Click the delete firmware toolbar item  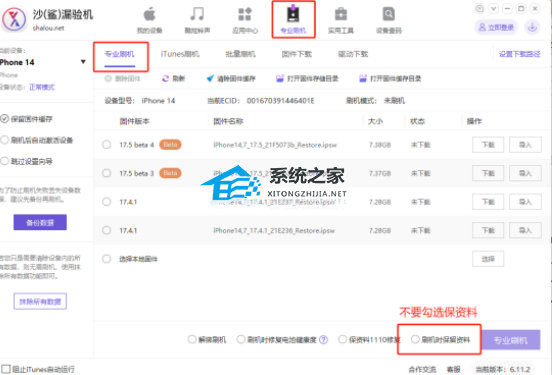tap(123, 78)
